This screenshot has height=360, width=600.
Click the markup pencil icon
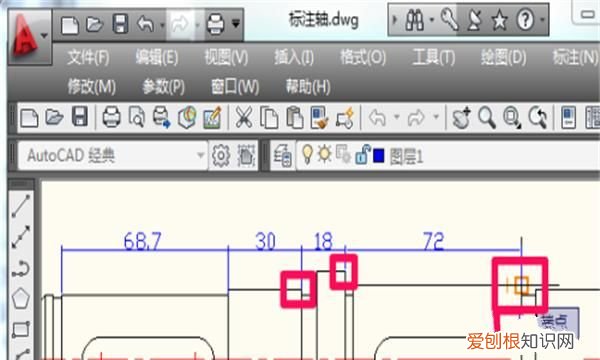212,117
